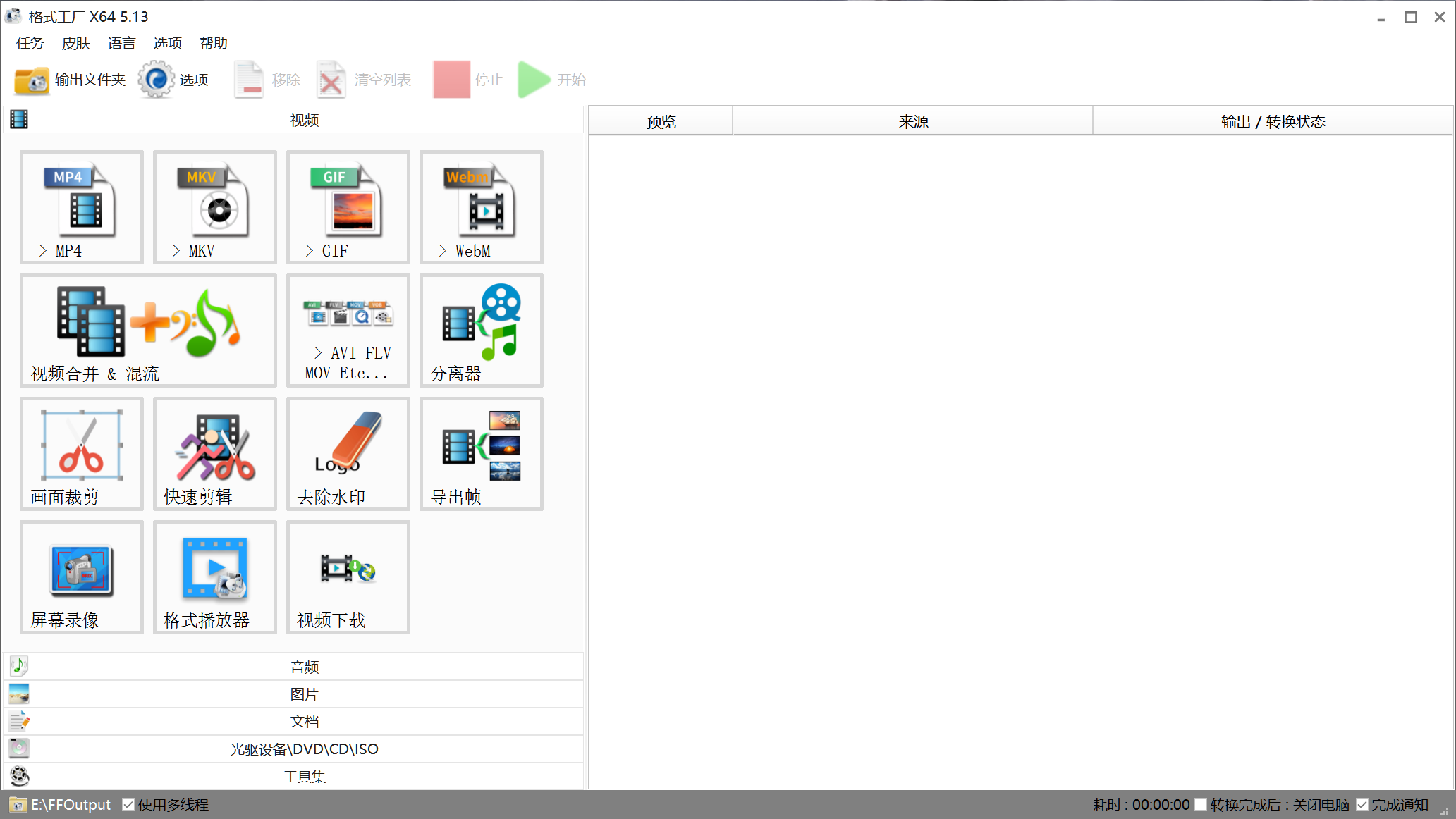
Task: Click 清空列表 clear list button
Action: [364, 80]
